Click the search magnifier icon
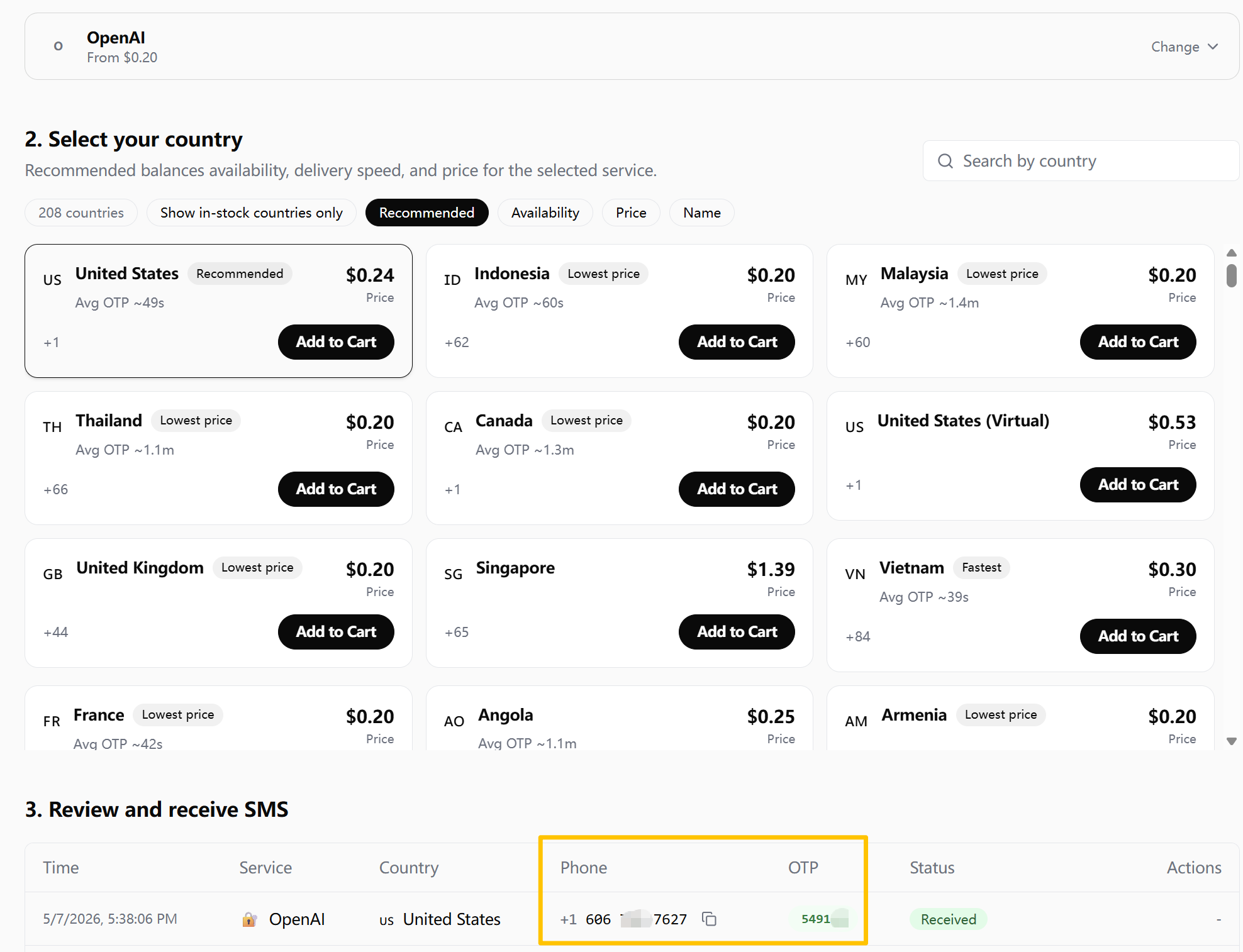 coord(945,161)
